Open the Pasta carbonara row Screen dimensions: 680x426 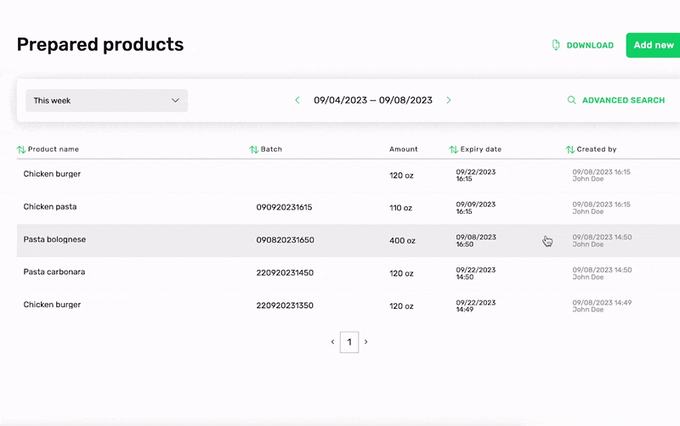pos(348,273)
